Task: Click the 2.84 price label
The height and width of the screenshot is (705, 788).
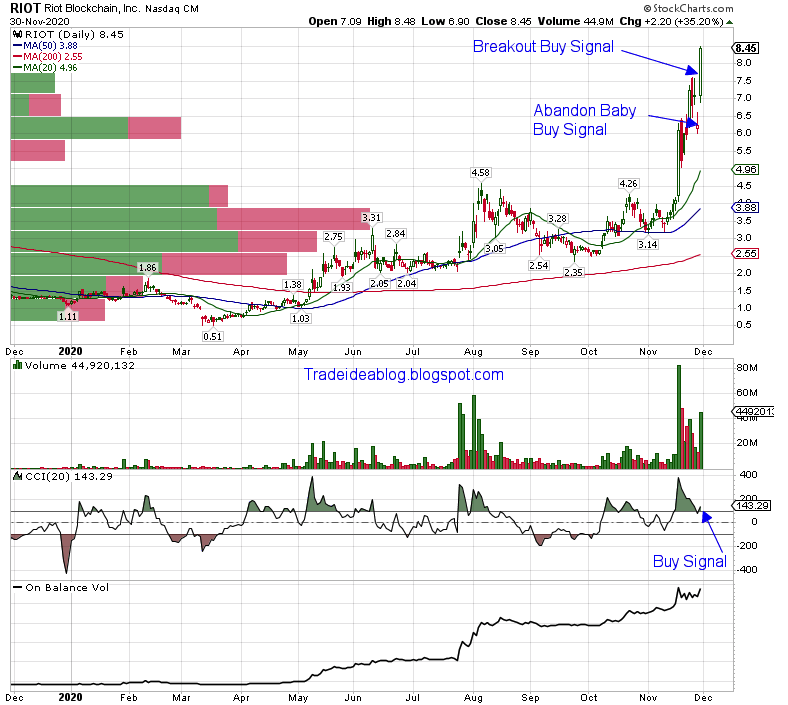Action: tap(396, 234)
